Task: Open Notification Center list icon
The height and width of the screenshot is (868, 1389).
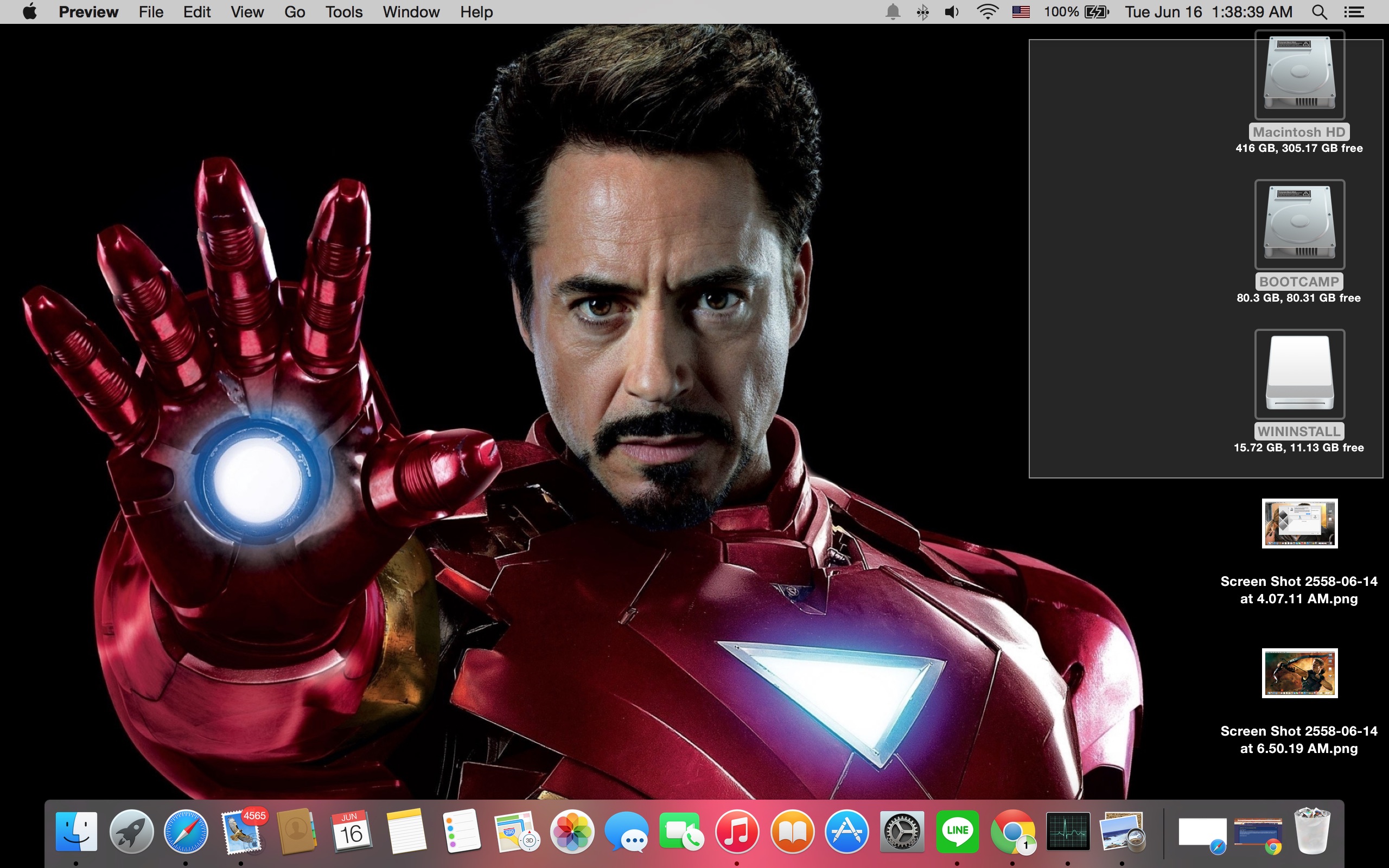Action: point(1354,12)
